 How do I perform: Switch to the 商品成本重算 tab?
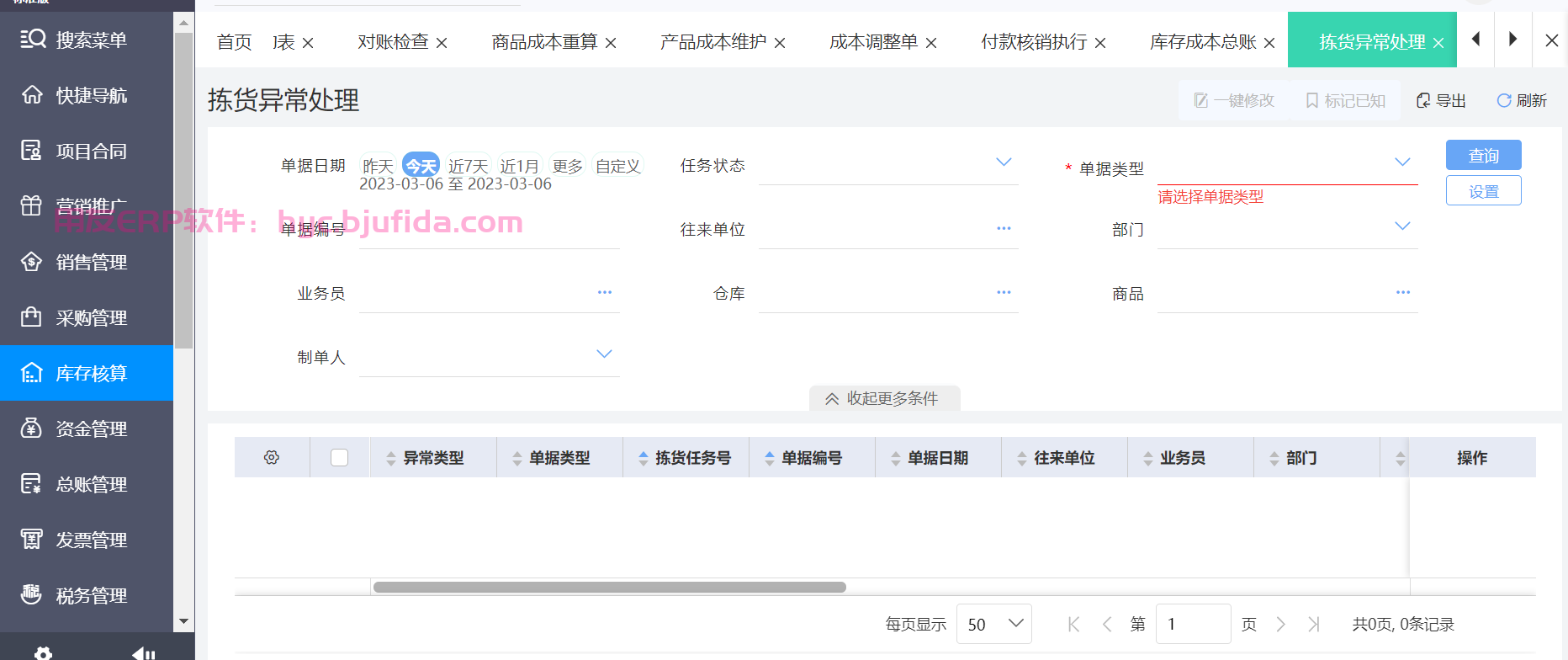pyautogui.click(x=544, y=42)
